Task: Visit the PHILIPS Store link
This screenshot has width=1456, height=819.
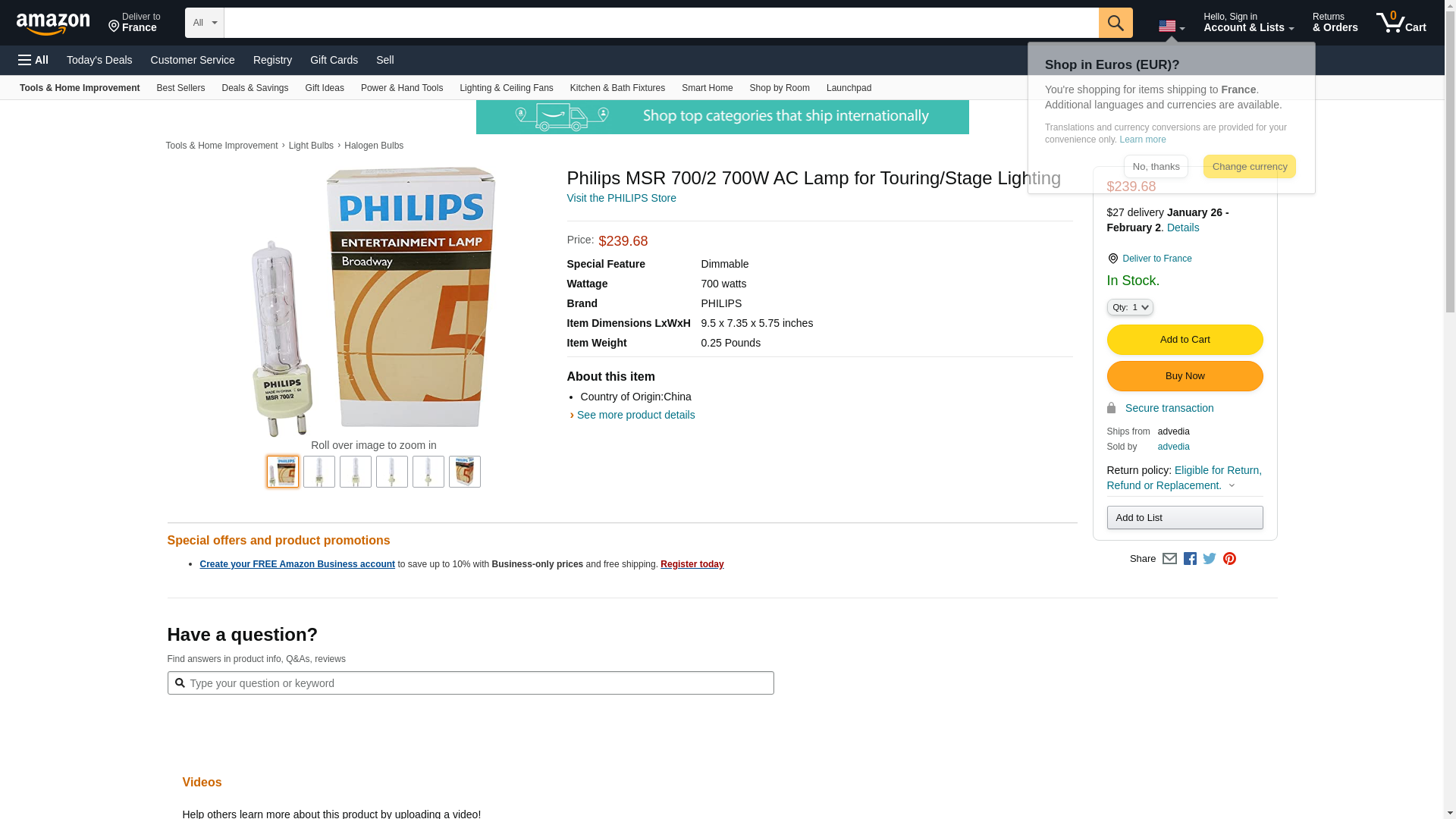Action: pos(621,198)
